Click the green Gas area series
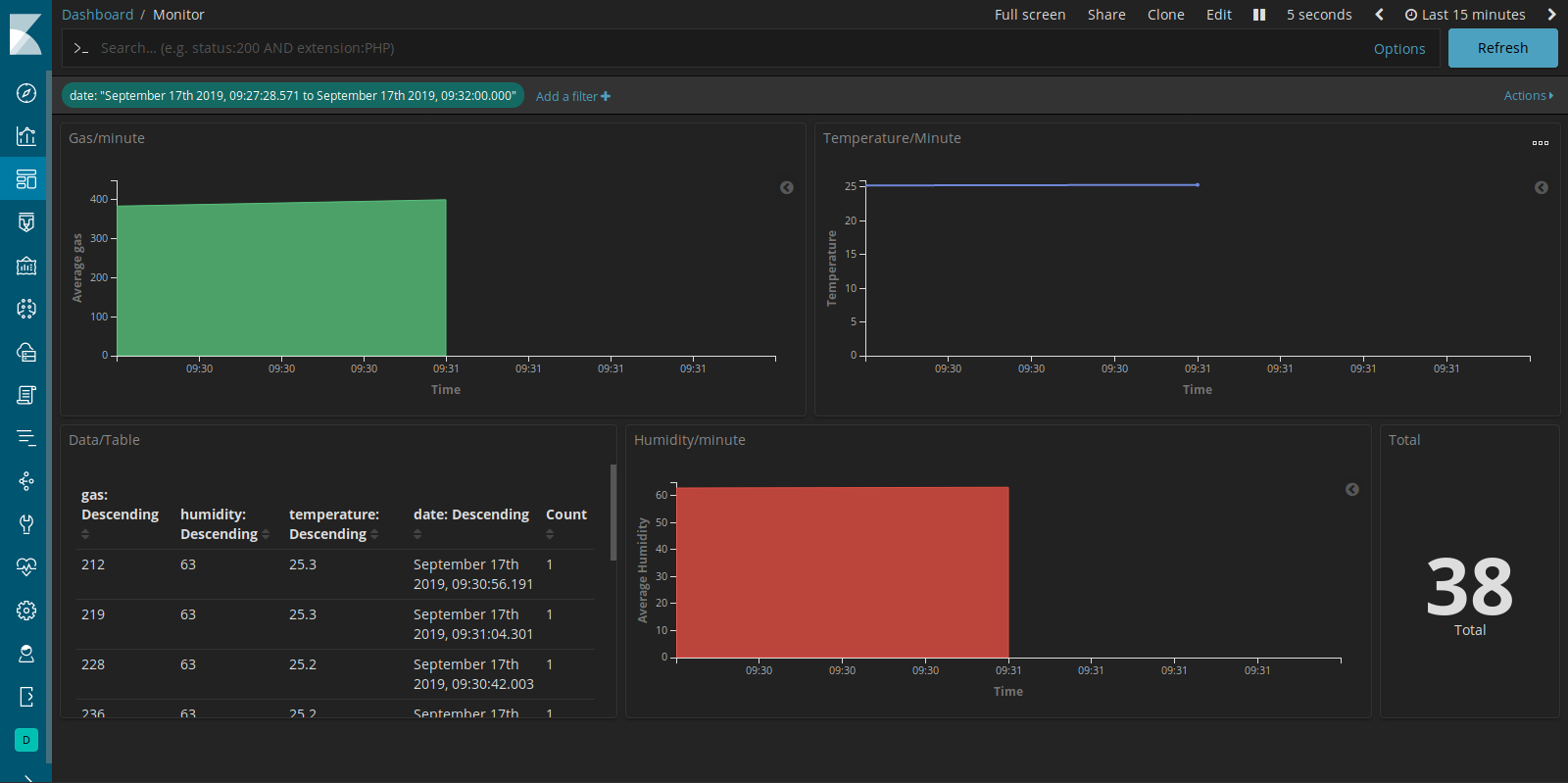 pos(281,278)
